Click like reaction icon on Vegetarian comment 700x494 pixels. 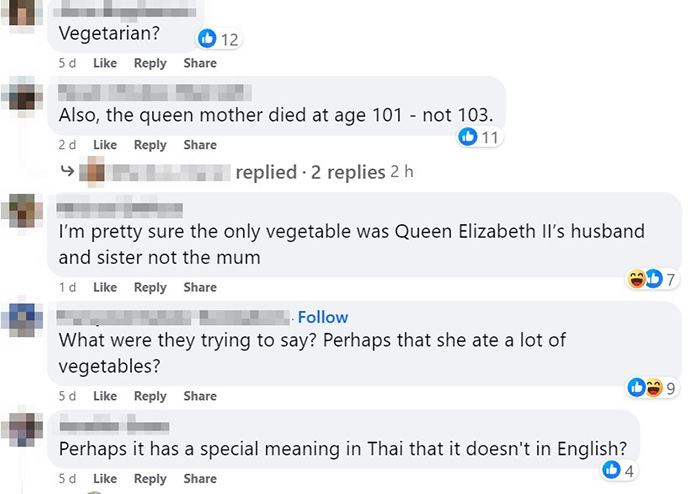click(x=208, y=39)
